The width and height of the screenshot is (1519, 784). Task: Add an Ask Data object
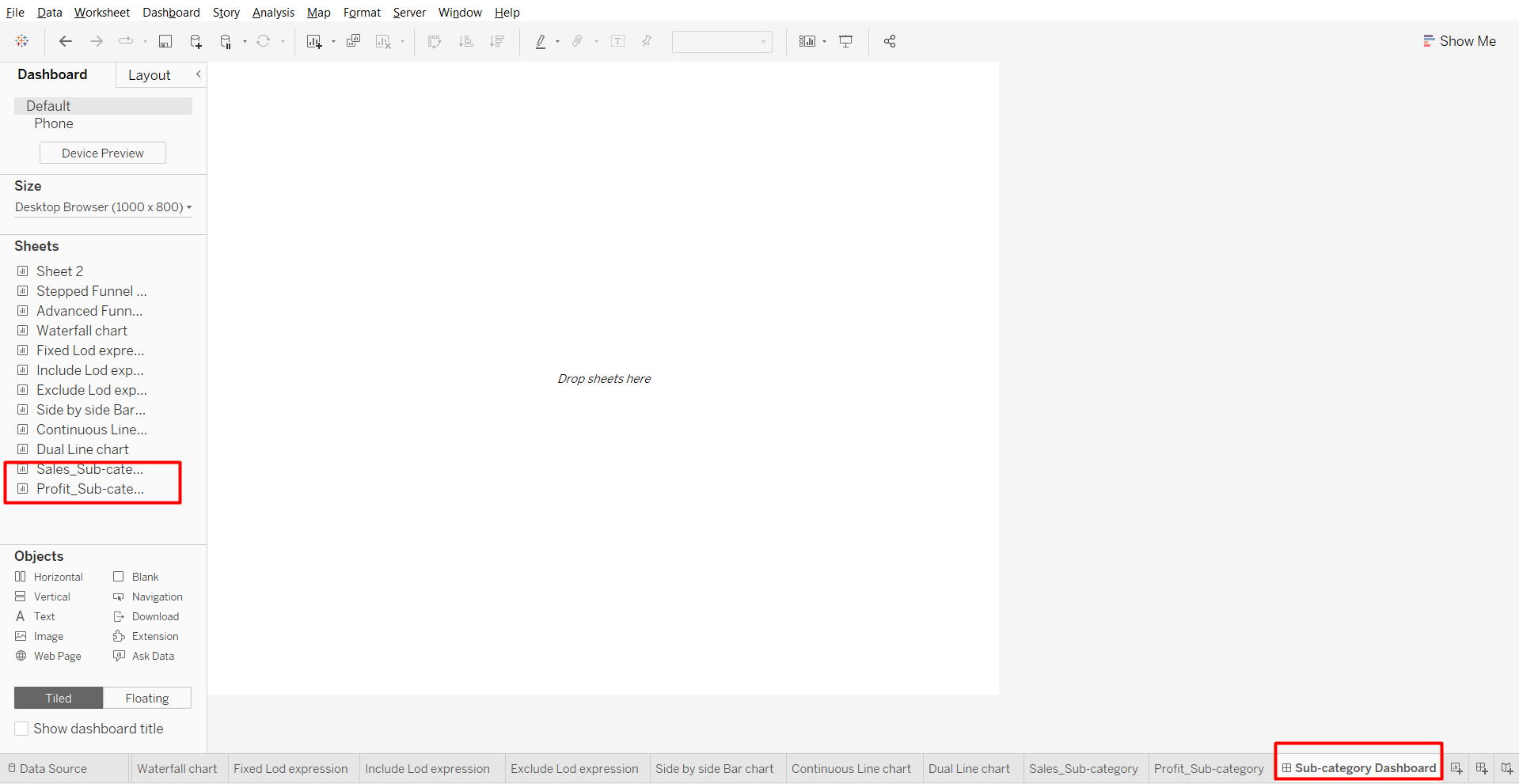(144, 656)
